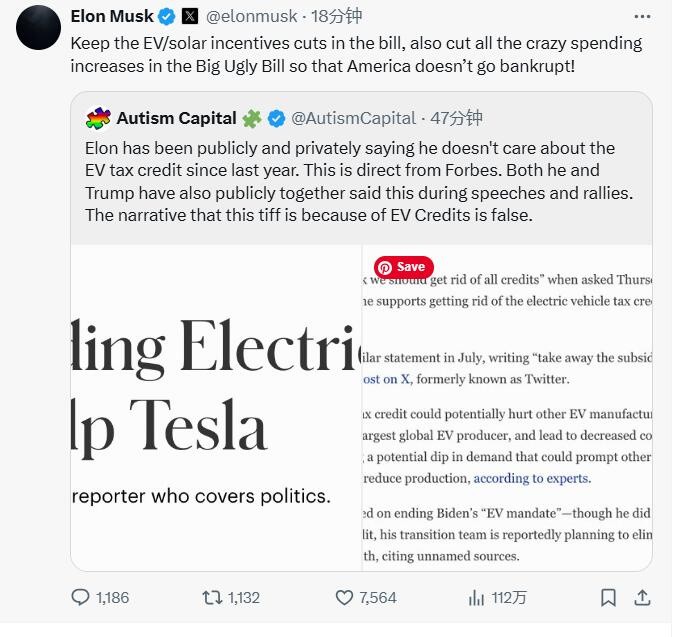Open the article text image on the right
This screenshot has width=675, height=637.
coord(508,408)
